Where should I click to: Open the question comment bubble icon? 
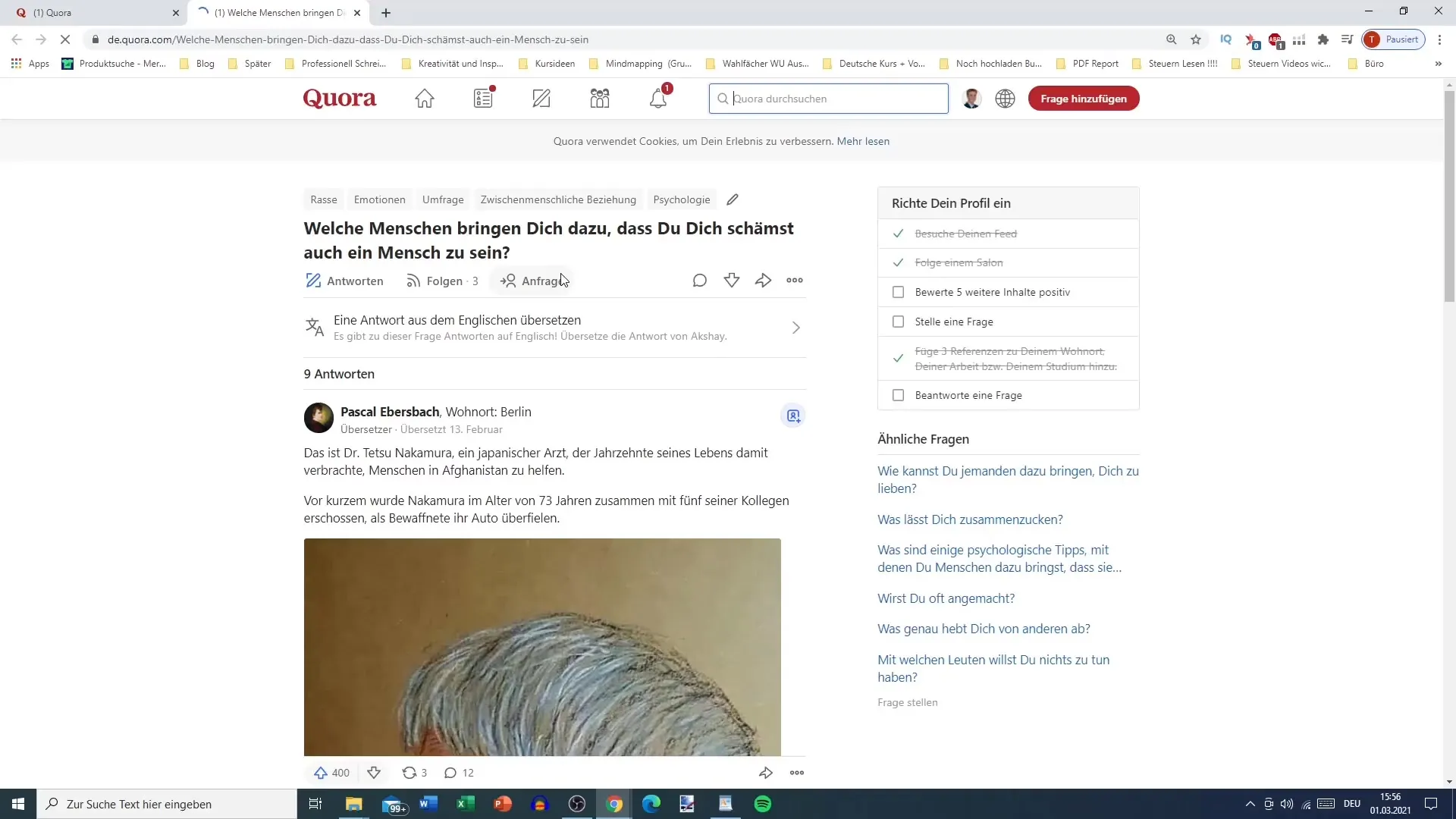700,281
